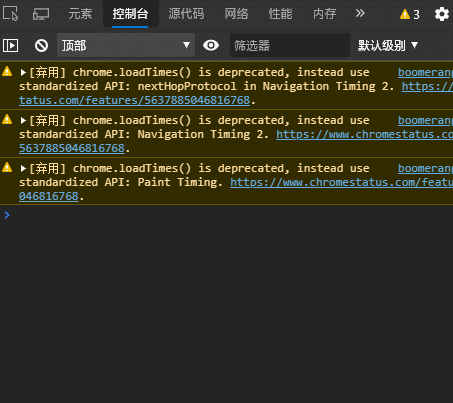Expand the Paint Timing deprecation warning
This screenshot has width=453, height=403.
[23, 168]
